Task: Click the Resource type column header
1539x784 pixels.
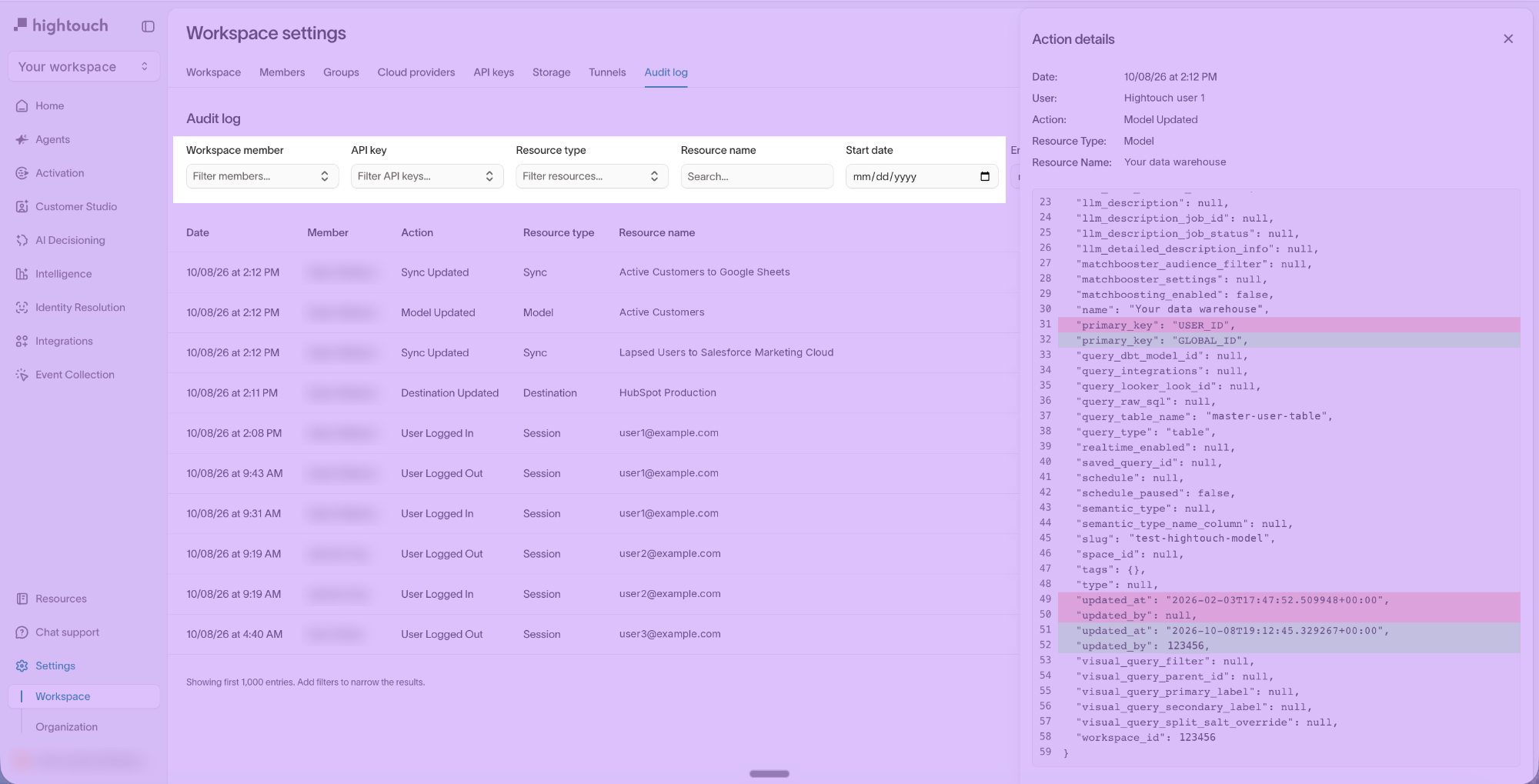Action: click(x=559, y=232)
